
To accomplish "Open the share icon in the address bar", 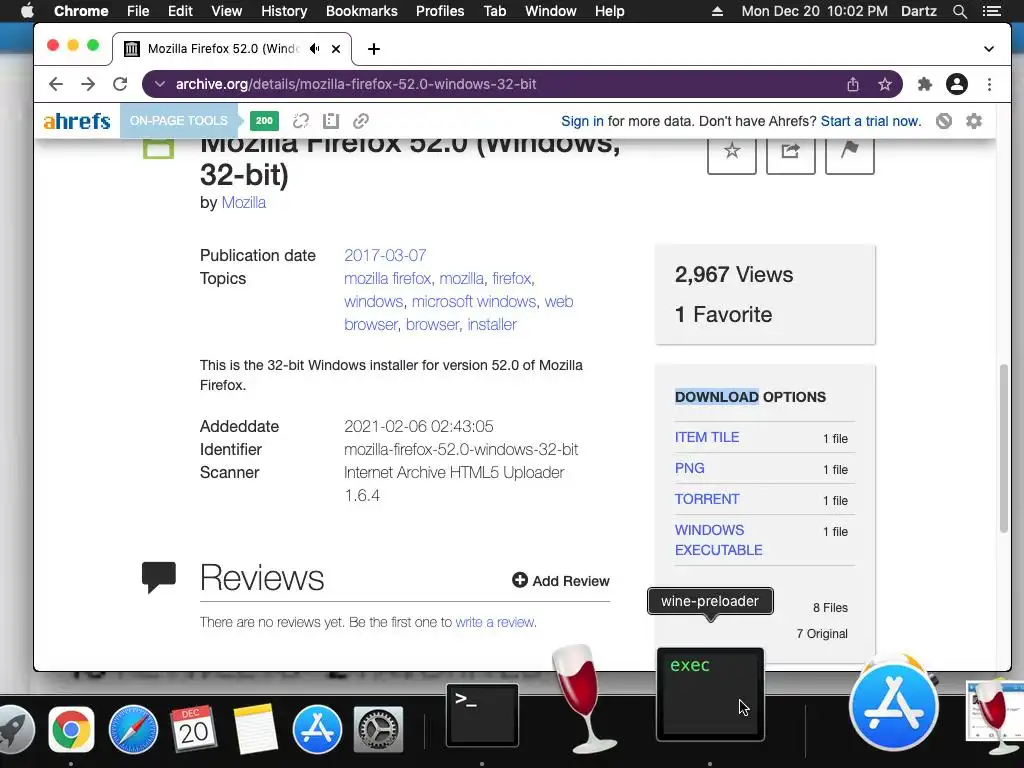I will (x=853, y=84).
